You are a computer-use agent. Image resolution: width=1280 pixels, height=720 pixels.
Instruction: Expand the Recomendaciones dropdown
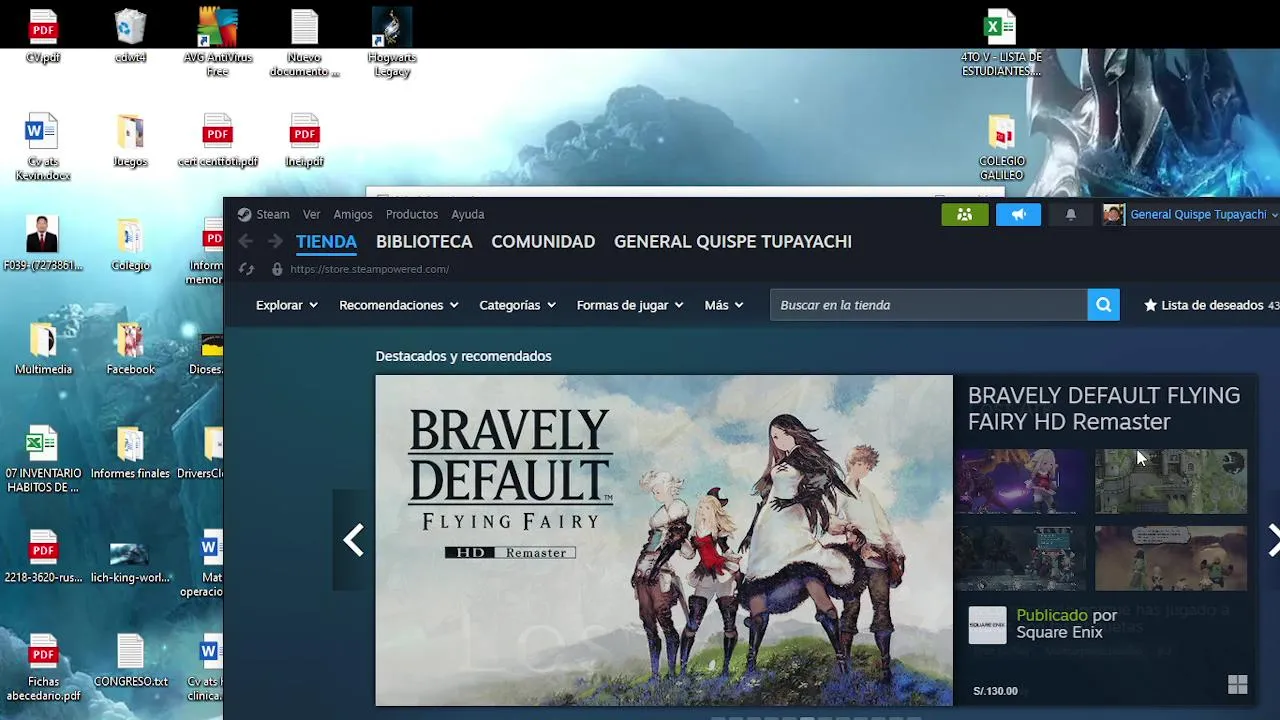(398, 305)
